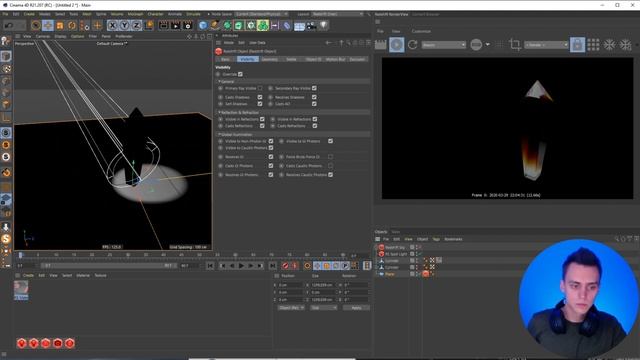
Task: Select RS Spot Light in Object Manager
Action: [x=396, y=254]
